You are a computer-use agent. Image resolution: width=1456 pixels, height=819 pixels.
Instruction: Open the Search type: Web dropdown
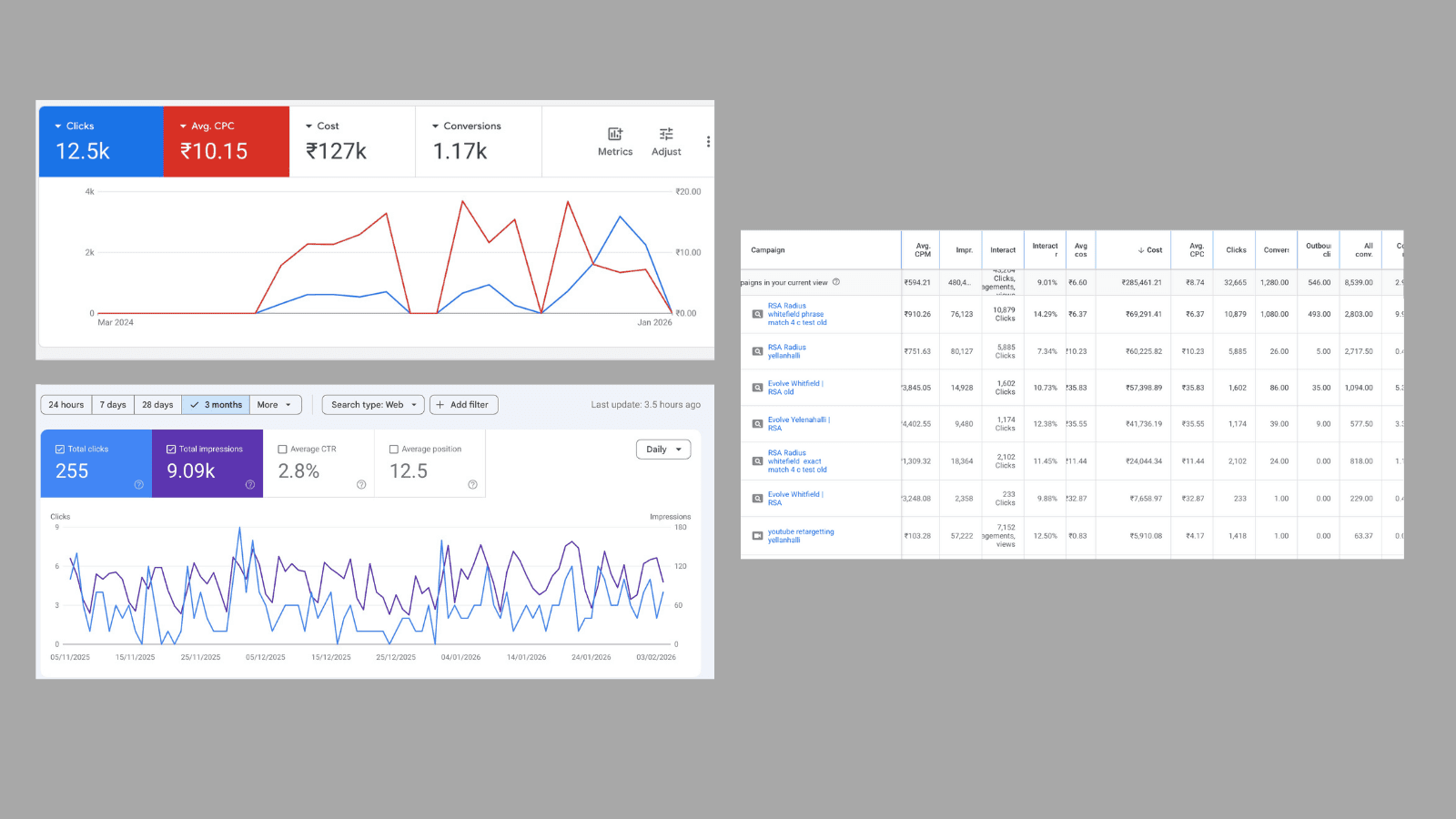[373, 405]
